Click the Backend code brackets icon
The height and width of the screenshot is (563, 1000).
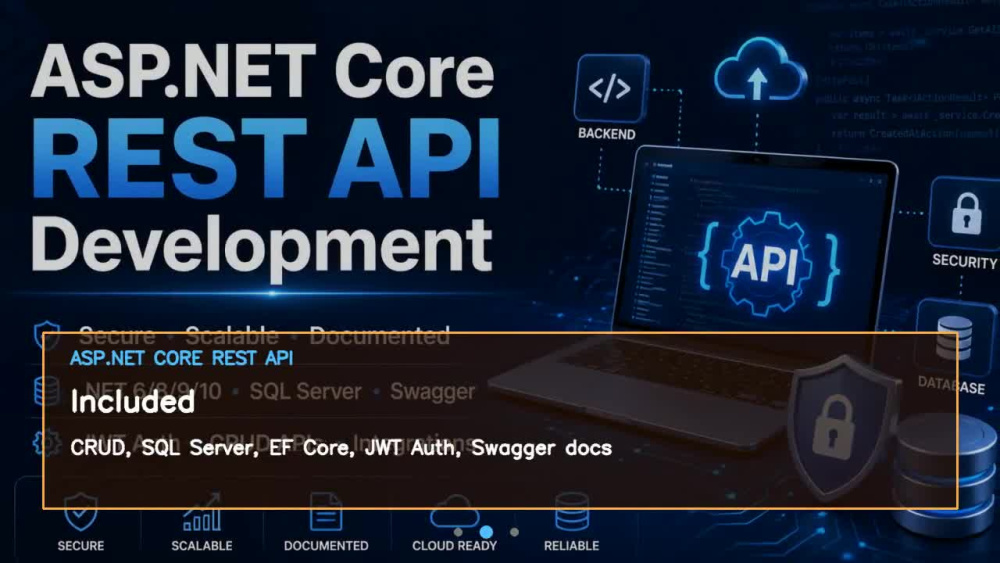(x=610, y=88)
